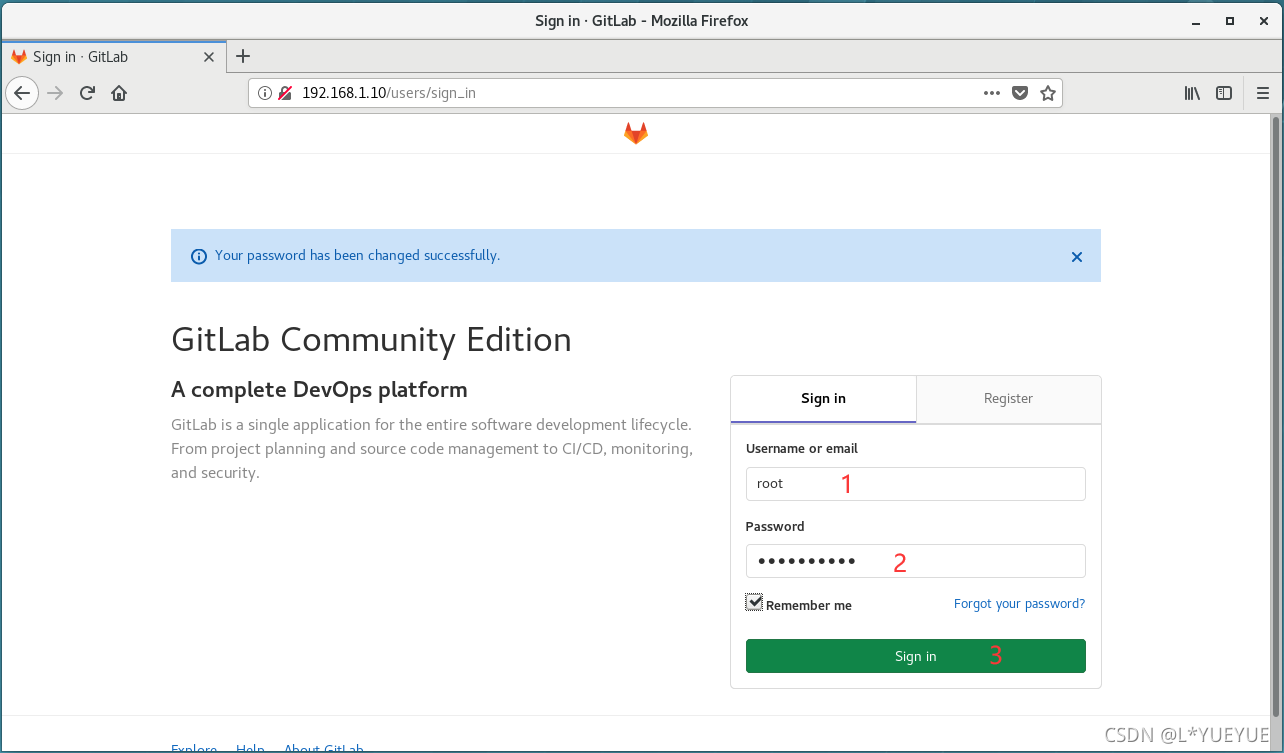Image resolution: width=1284 pixels, height=753 pixels.
Task: Open a new browser tab
Action: coord(242,56)
